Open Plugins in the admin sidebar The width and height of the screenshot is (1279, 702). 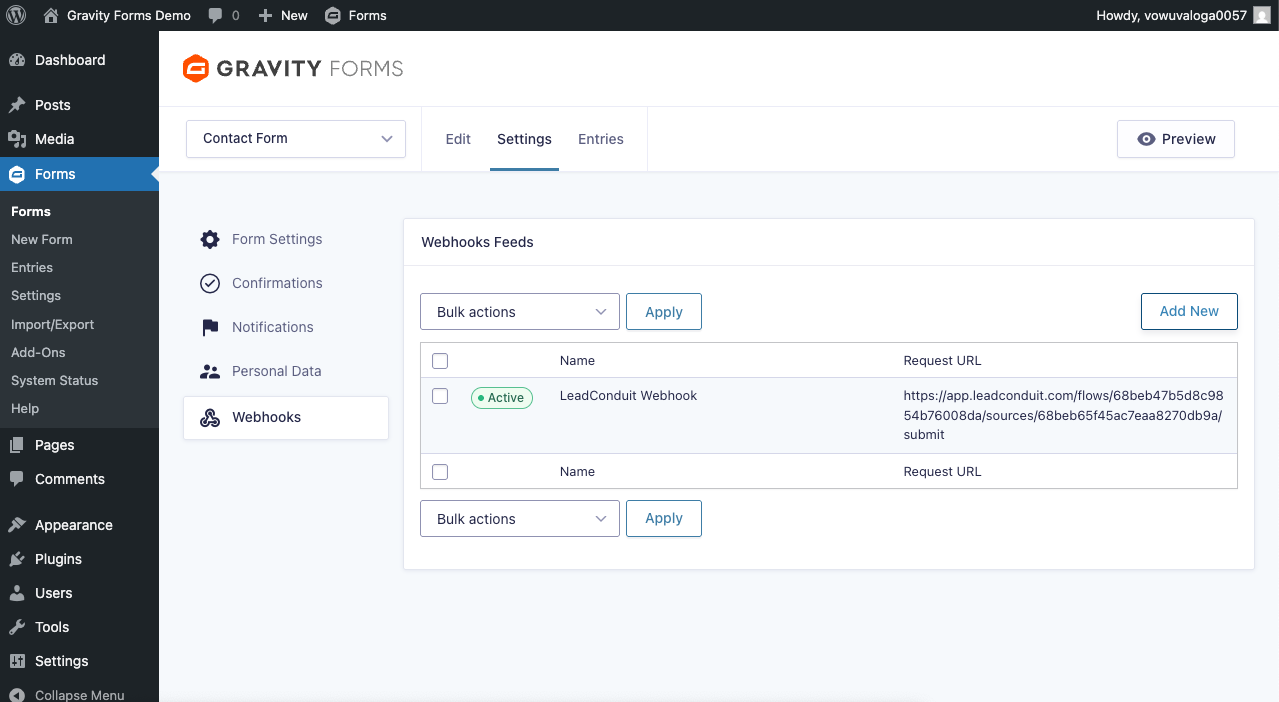point(58,559)
